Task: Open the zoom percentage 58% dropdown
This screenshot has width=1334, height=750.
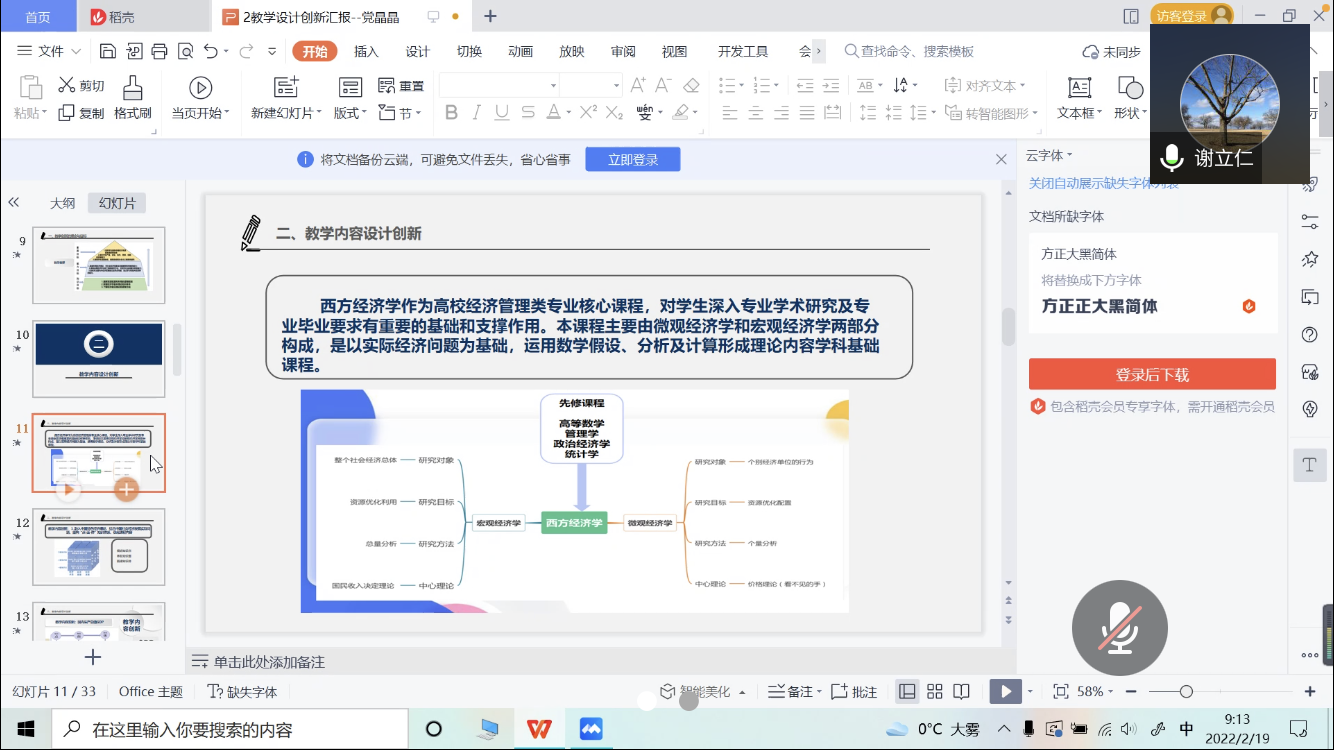Action: pyautogui.click(x=1096, y=692)
